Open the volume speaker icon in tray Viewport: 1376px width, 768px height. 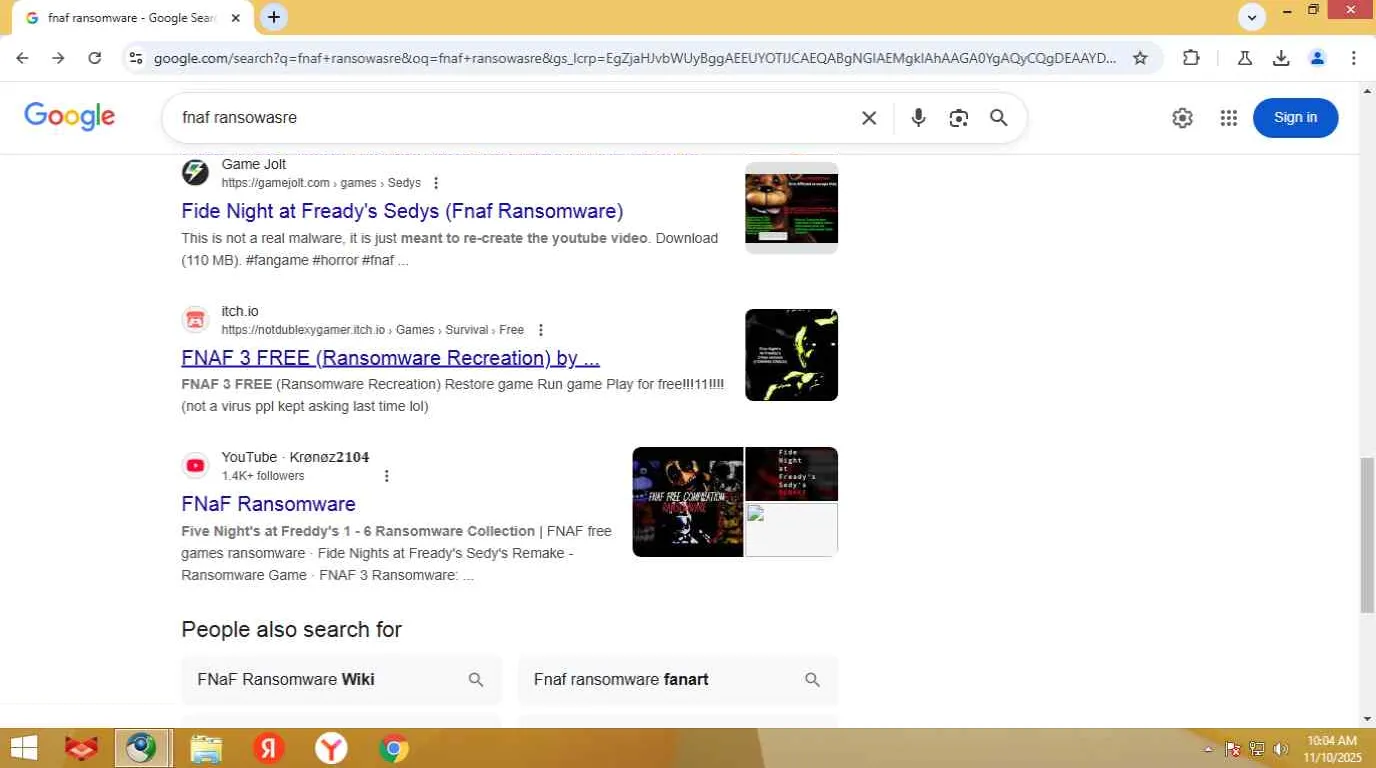click(1281, 749)
